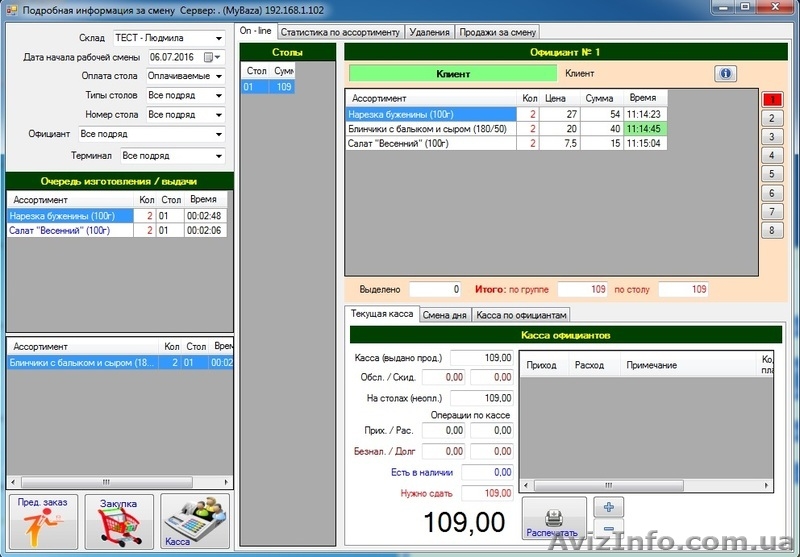Click the Распечатать printer button
This screenshot has height=557, width=800.
[552, 521]
